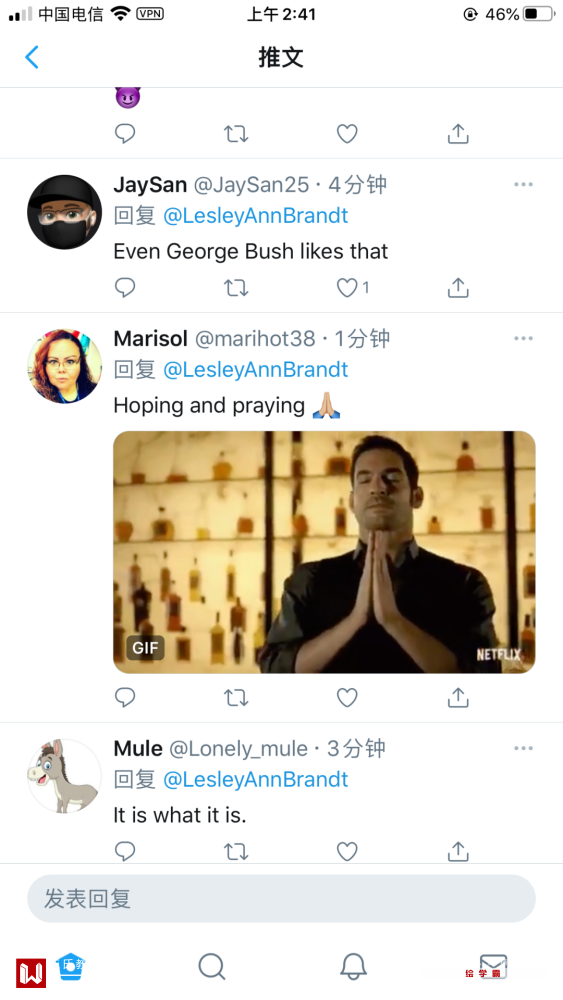Open the Notifications bell tab
The image size is (563, 1000).
(x=353, y=967)
